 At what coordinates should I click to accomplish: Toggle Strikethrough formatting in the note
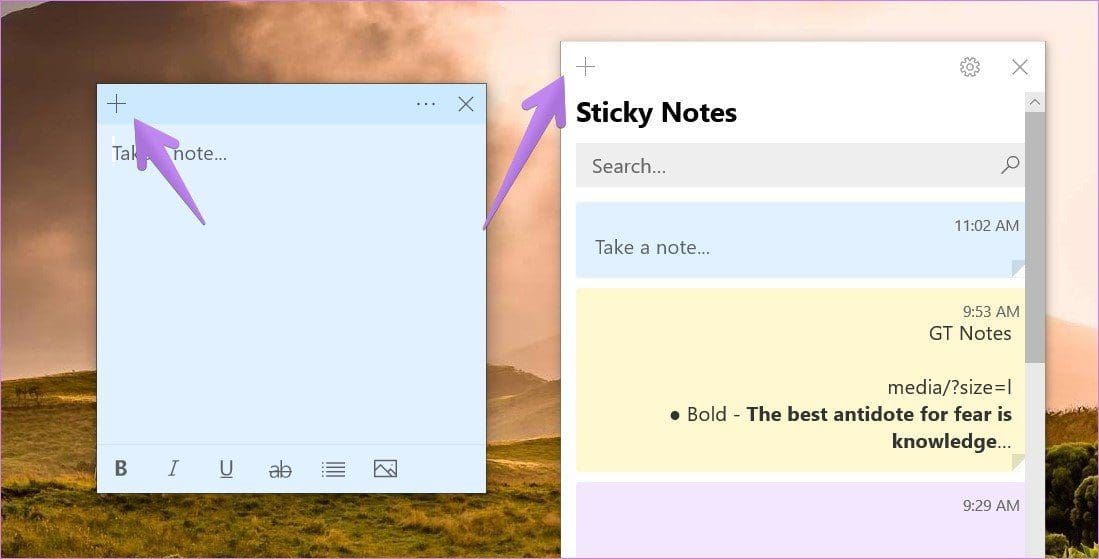click(280, 469)
